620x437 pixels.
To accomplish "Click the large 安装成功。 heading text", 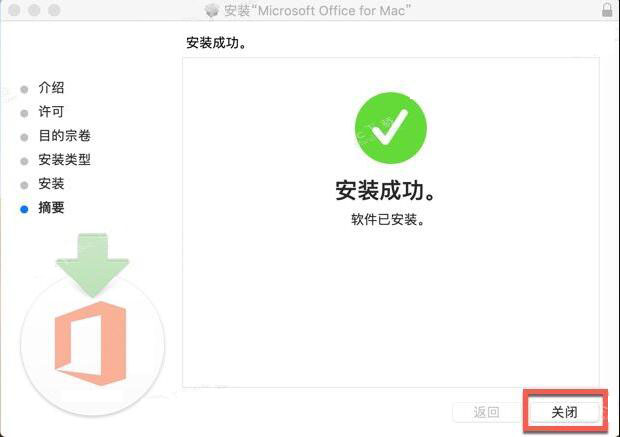I will [386, 191].
